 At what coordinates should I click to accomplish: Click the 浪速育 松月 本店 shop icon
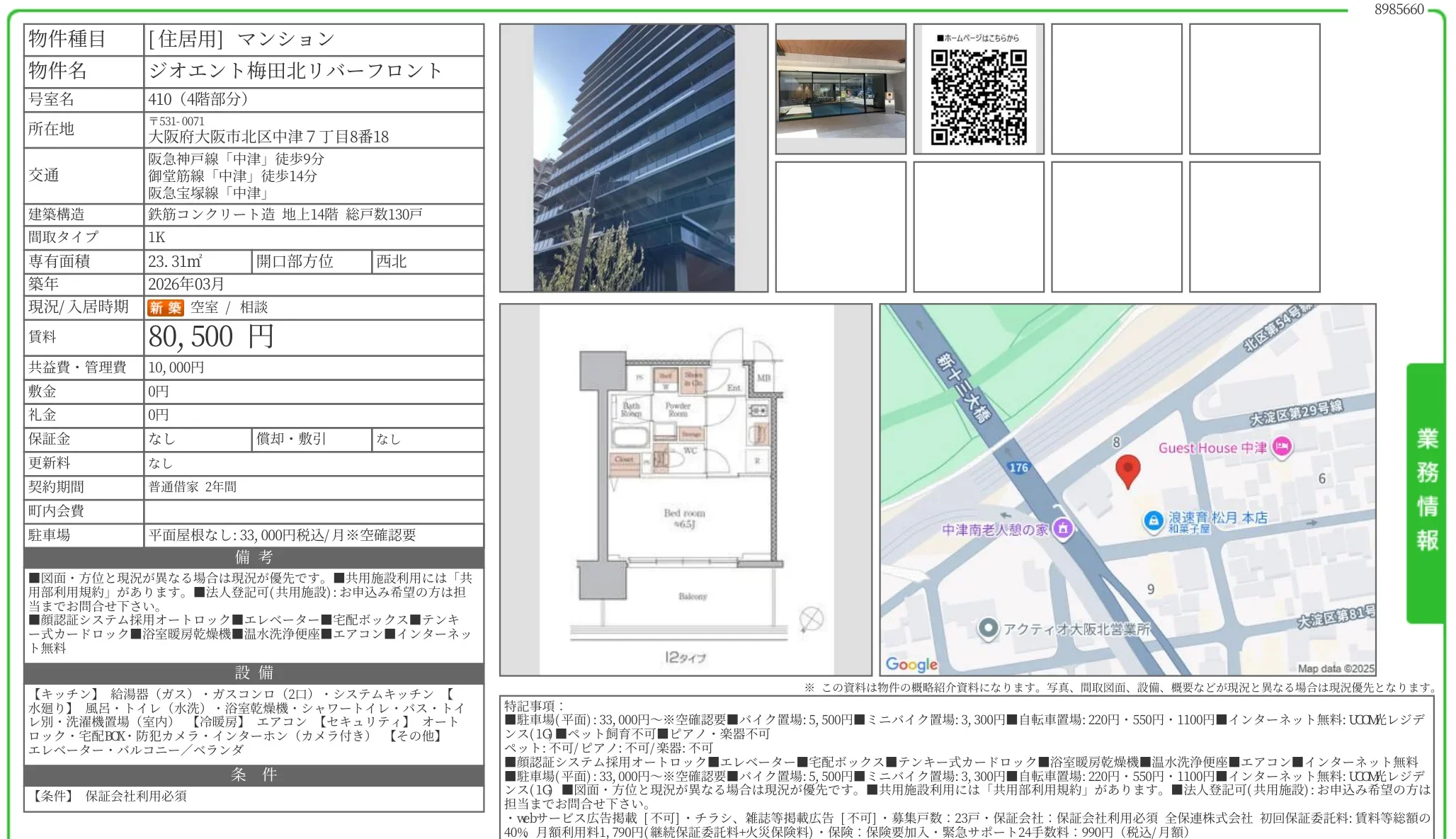tap(1153, 520)
